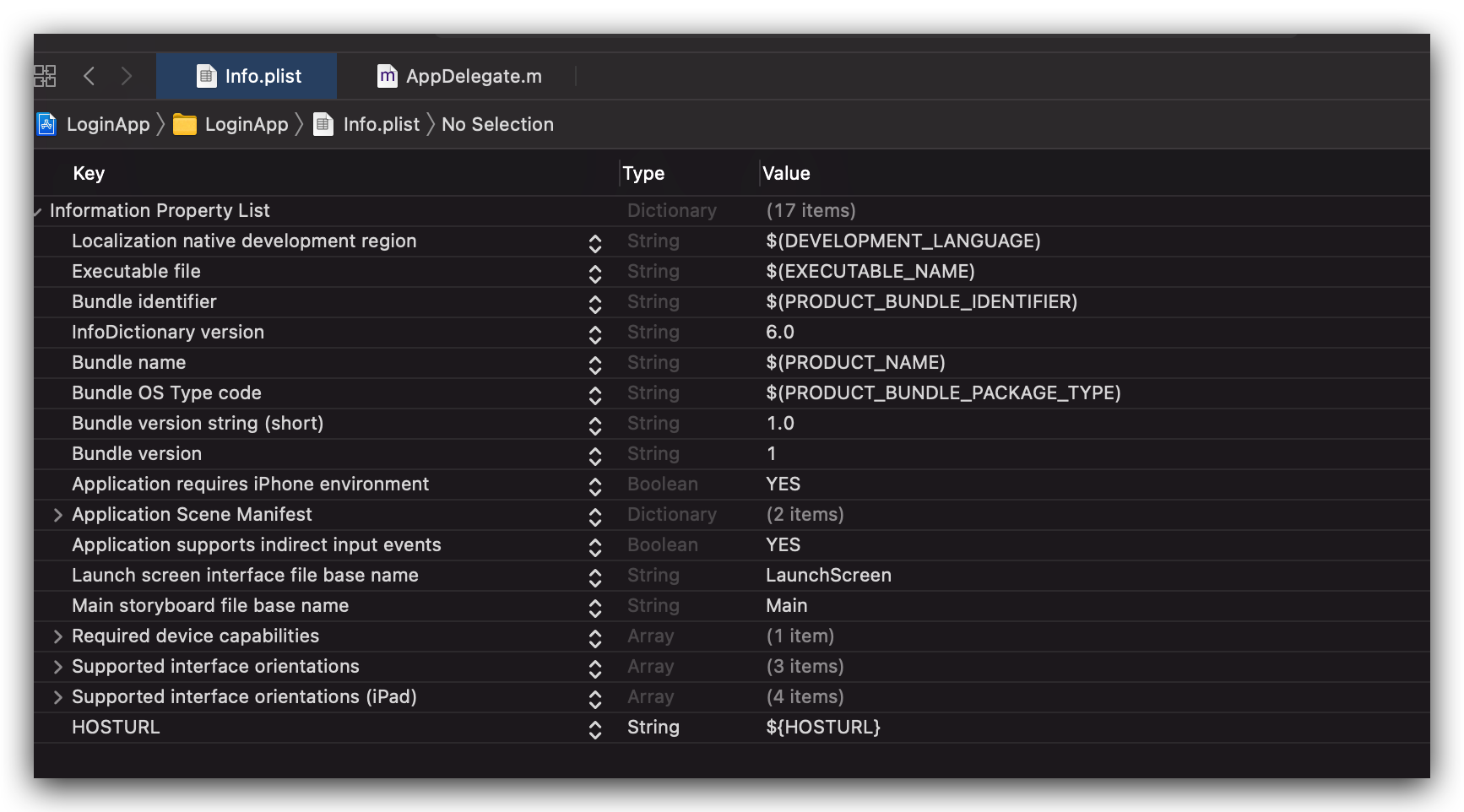Click No Selection in the breadcrumb
Image resolution: width=1464 pixels, height=812 pixels.
[x=498, y=124]
